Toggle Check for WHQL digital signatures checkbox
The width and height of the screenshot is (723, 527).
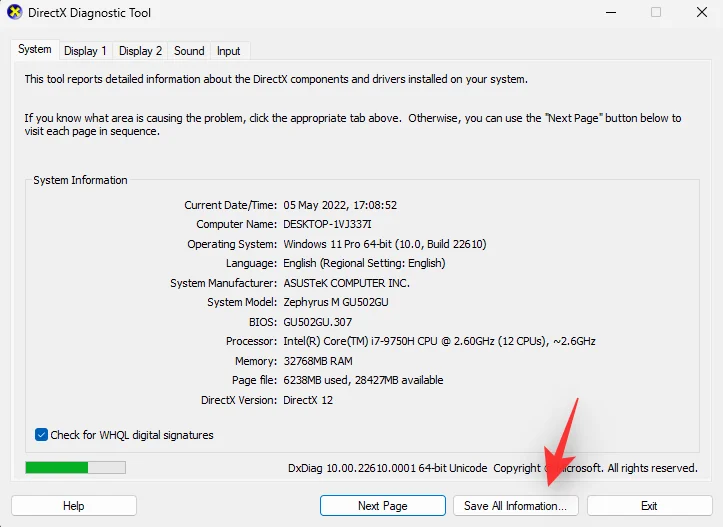[x=41, y=435]
